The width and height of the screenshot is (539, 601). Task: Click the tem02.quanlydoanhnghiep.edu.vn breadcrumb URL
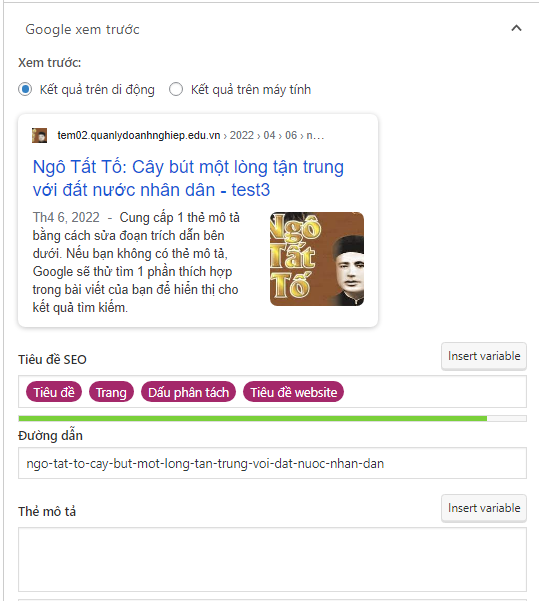tap(139, 135)
